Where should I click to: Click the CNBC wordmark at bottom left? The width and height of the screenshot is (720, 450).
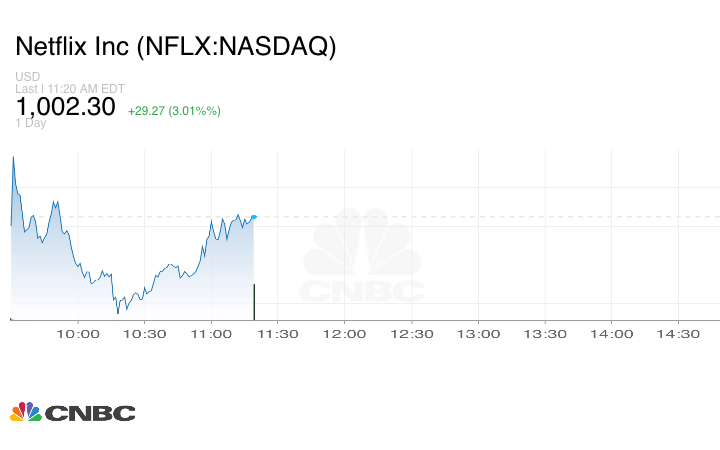89,412
